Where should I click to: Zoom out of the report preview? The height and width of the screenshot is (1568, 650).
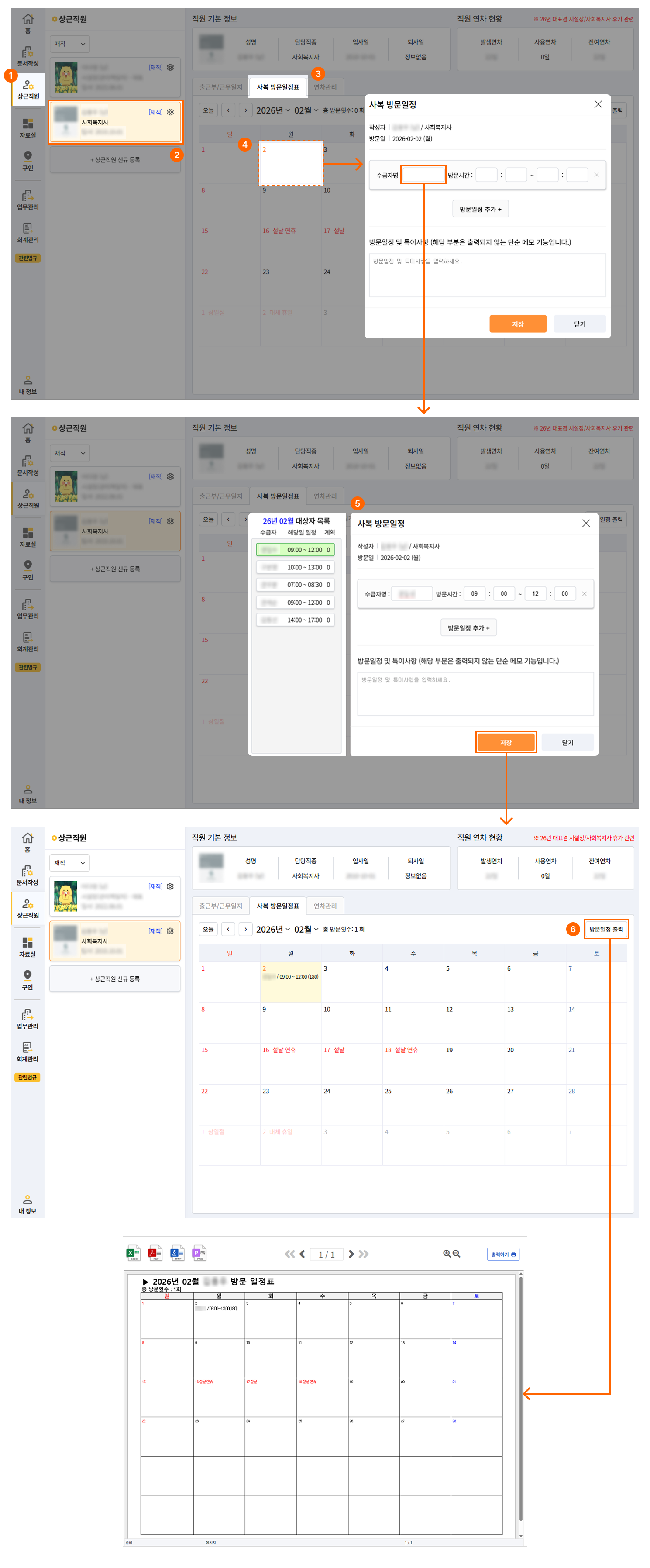pos(457,1254)
